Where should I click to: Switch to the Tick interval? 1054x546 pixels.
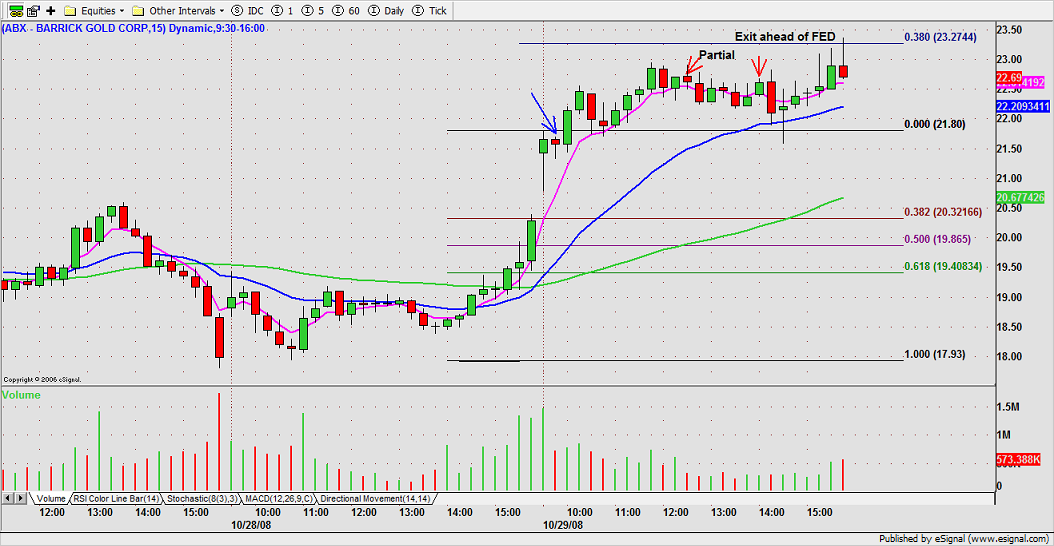coord(427,11)
